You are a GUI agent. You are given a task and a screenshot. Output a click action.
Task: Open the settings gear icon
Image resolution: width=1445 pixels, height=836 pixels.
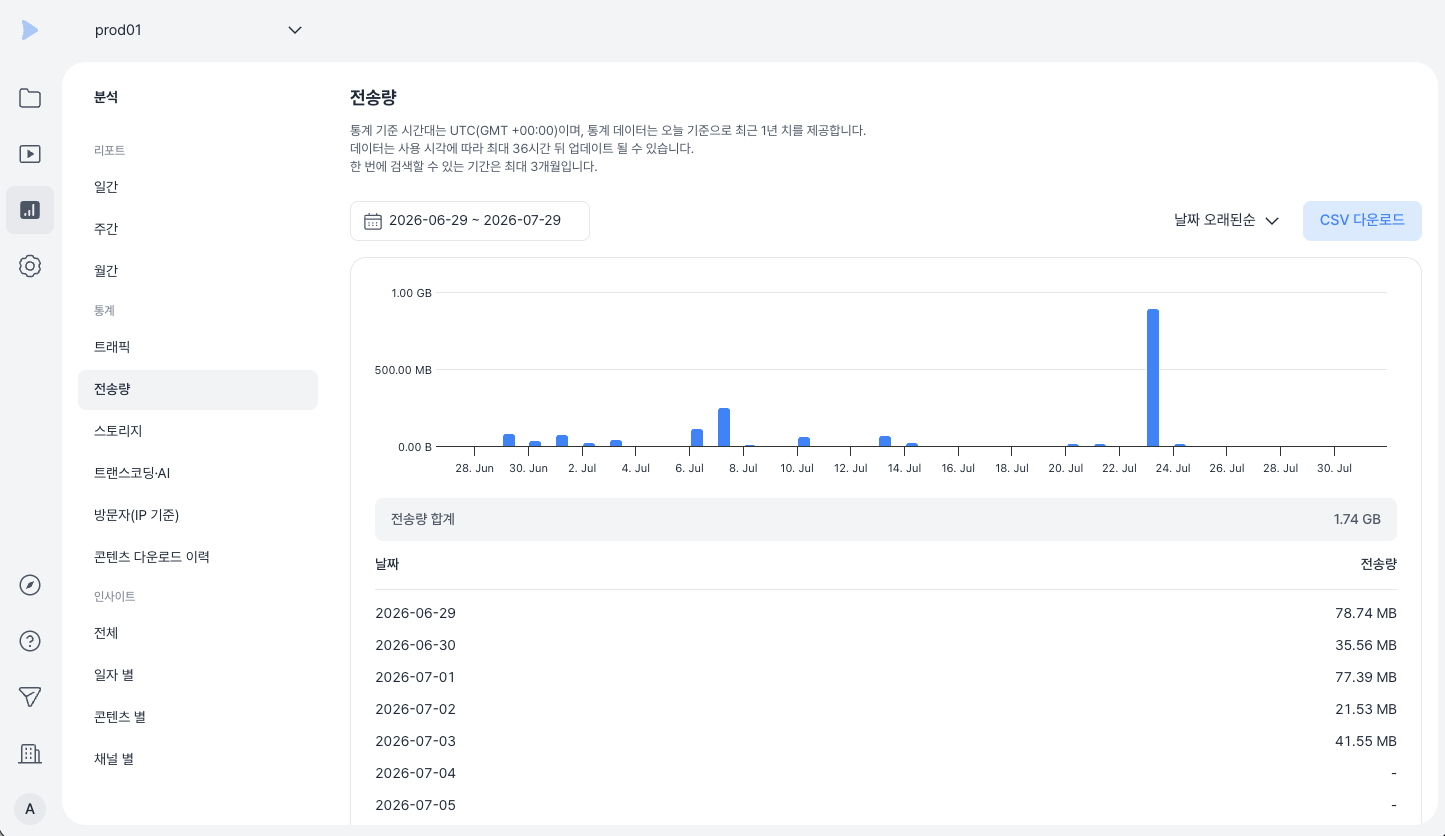click(30, 266)
